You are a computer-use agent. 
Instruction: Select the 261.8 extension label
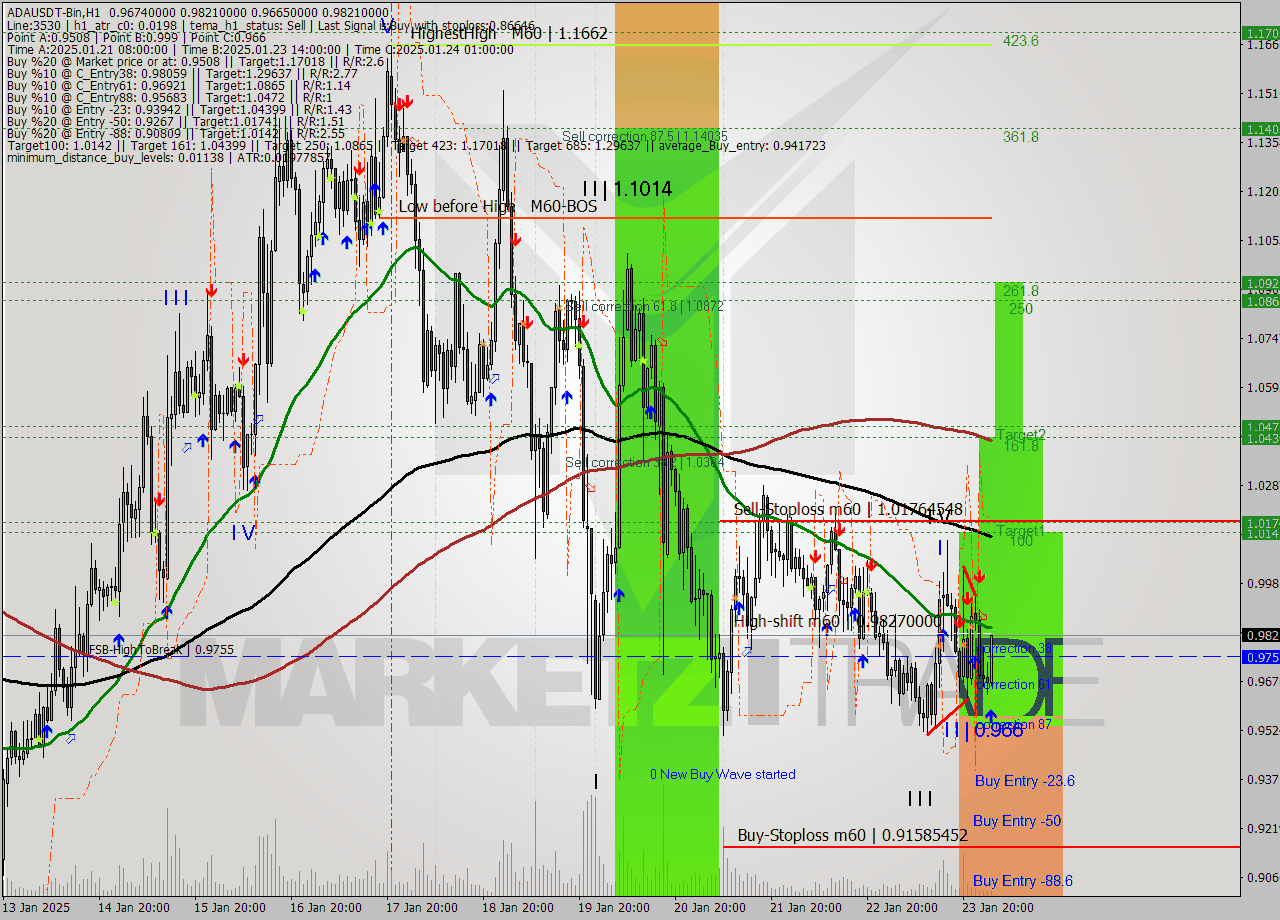click(x=1021, y=291)
